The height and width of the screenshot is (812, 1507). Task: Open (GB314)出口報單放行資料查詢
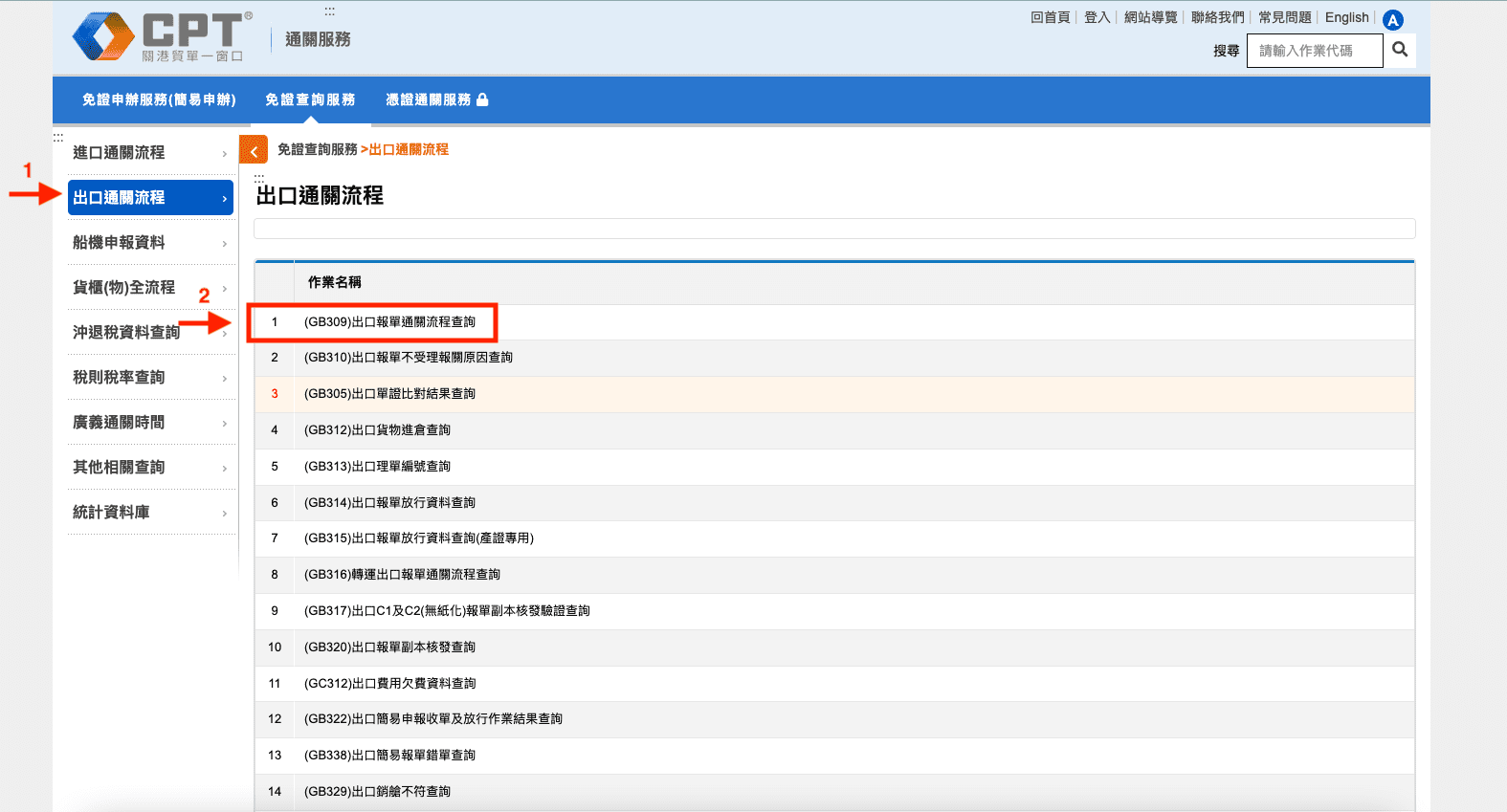(x=389, y=503)
